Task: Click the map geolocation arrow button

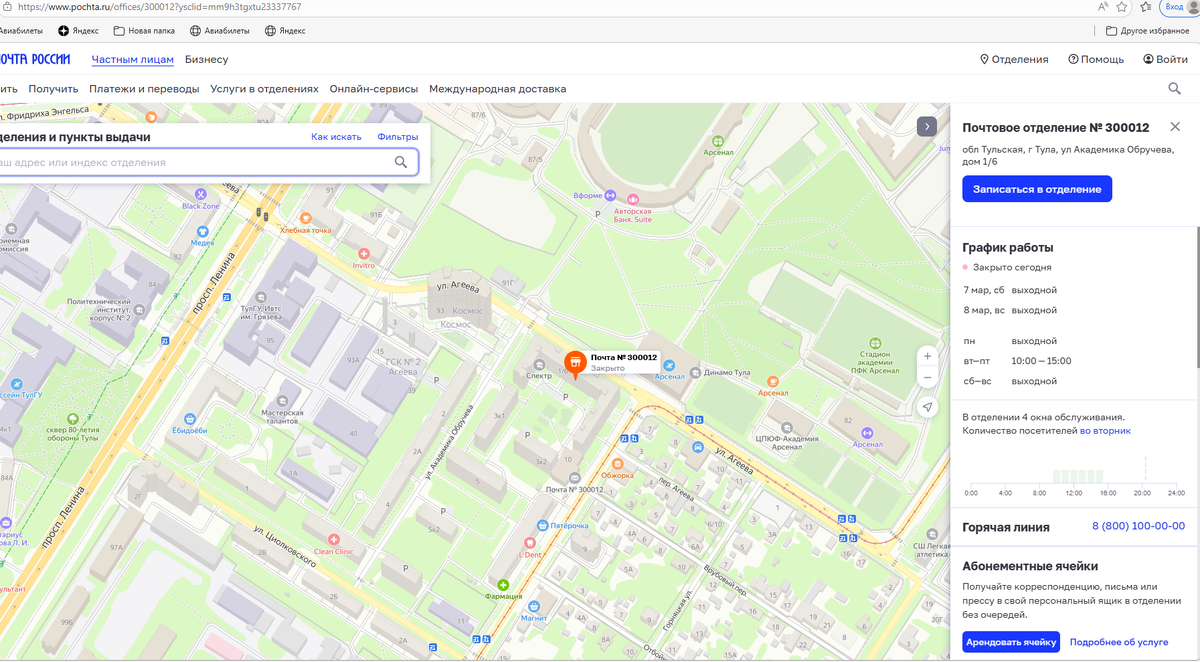Action: click(927, 407)
